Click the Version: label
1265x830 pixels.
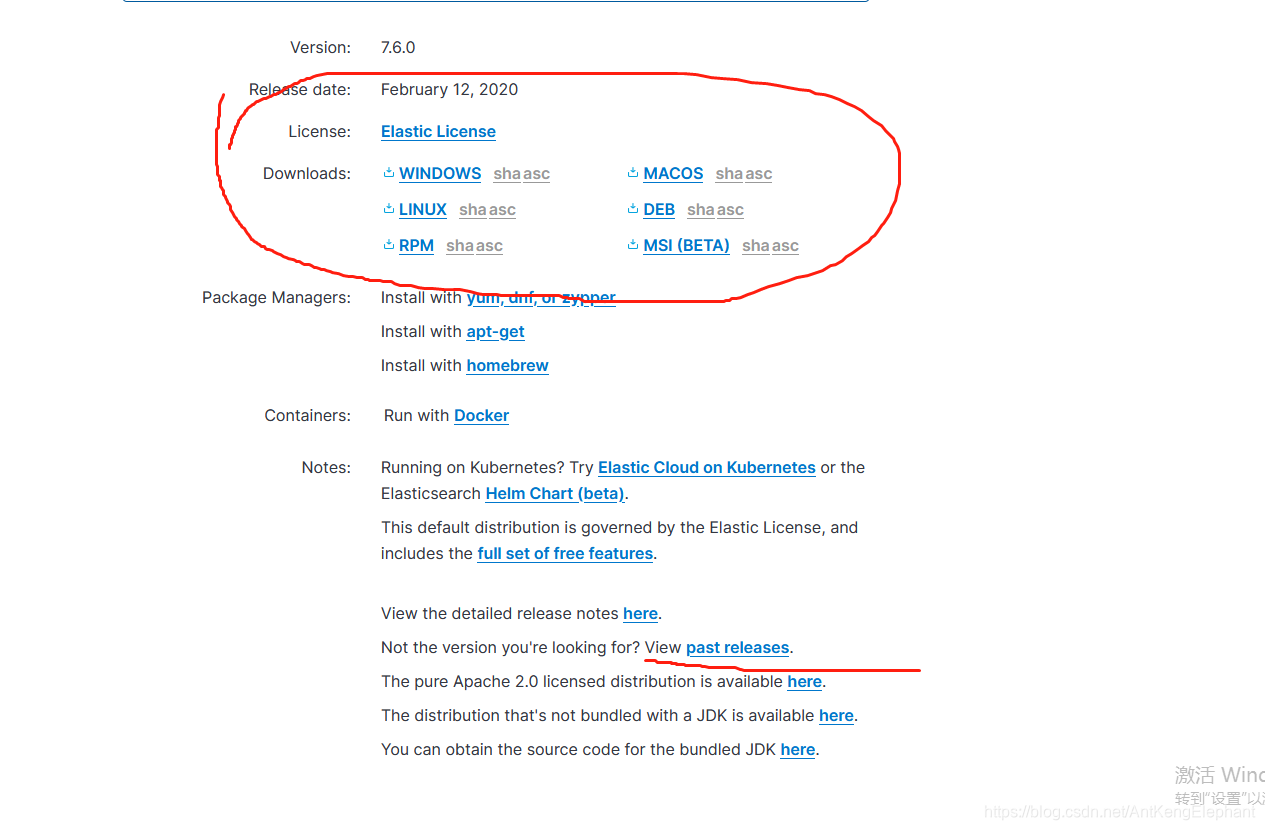coord(320,48)
